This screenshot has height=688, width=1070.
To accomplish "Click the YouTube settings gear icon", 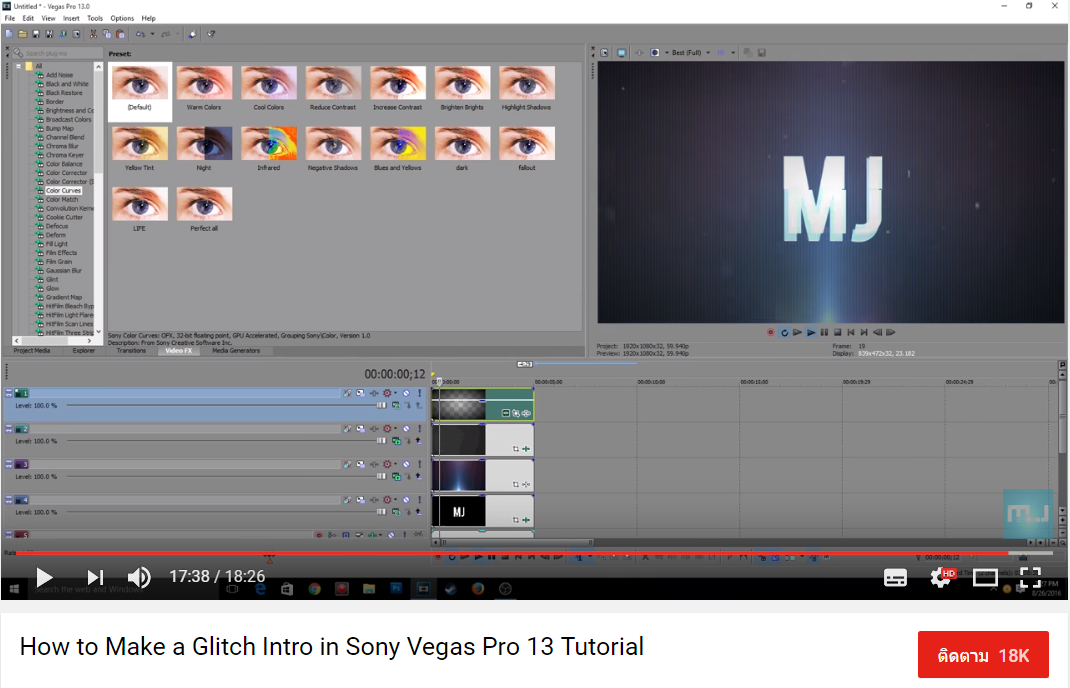I will coord(941,577).
